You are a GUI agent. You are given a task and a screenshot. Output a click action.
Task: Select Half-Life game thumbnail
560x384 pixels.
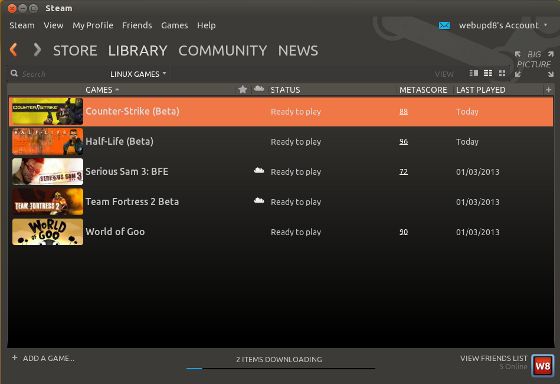48,141
